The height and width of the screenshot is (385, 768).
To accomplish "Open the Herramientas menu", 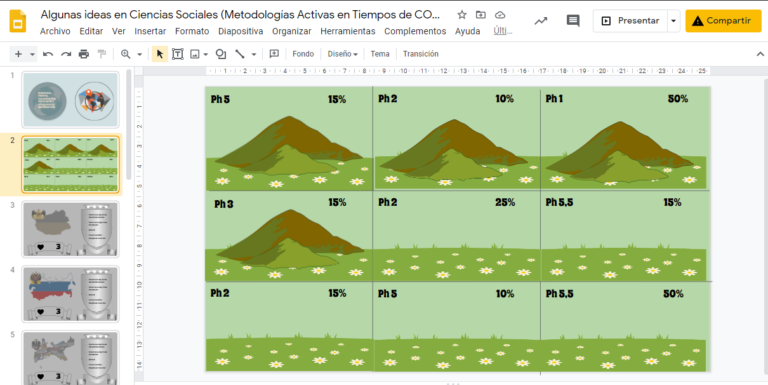I will (348, 31).
